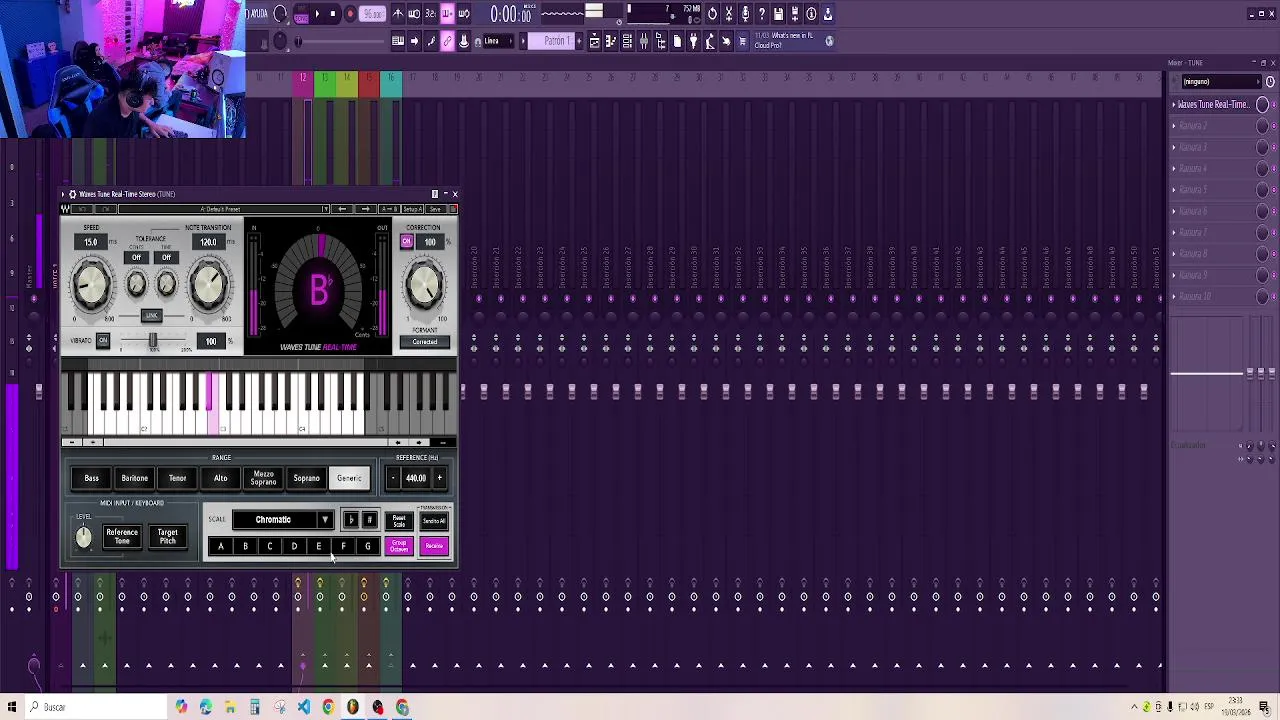Expand the Waves Tune Real-Time mixer slot arrow
The width and height of the screenshot is (1280, 720).
point(1175,104)
